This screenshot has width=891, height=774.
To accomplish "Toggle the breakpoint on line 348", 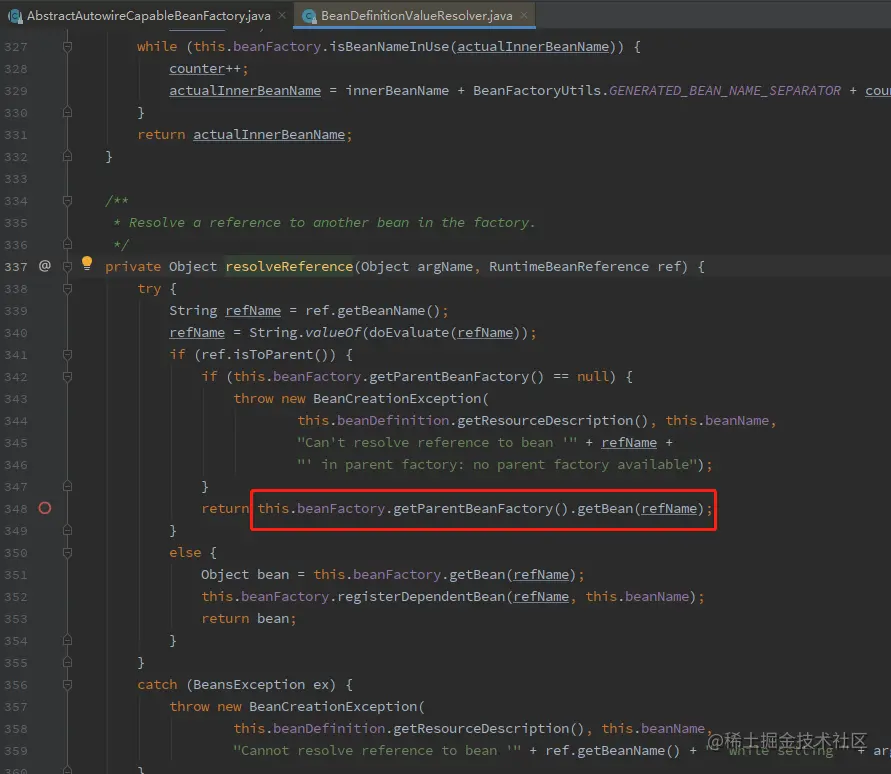I will tap(45, 508).
